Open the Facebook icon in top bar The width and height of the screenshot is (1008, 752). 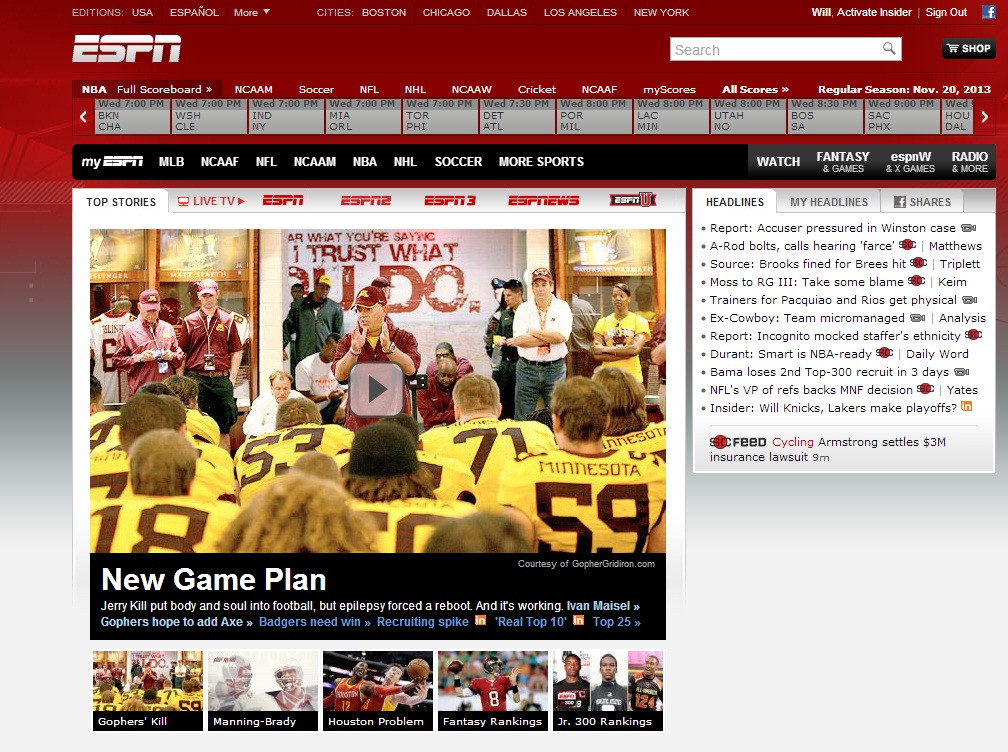pyautogui.click(x=989, y=12)
